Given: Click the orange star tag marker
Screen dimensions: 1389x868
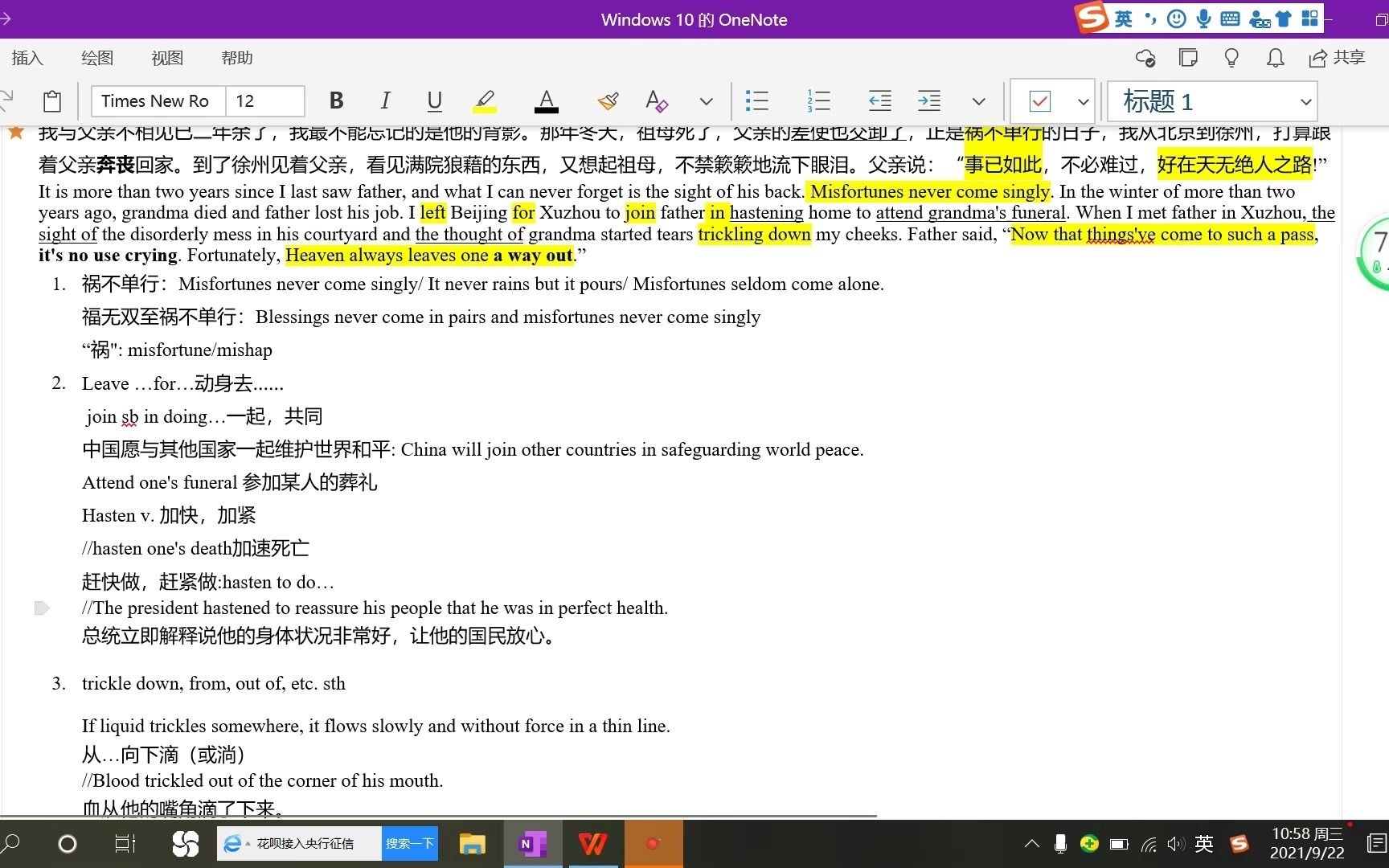Looking at the screenshot, I should point(15,133).
